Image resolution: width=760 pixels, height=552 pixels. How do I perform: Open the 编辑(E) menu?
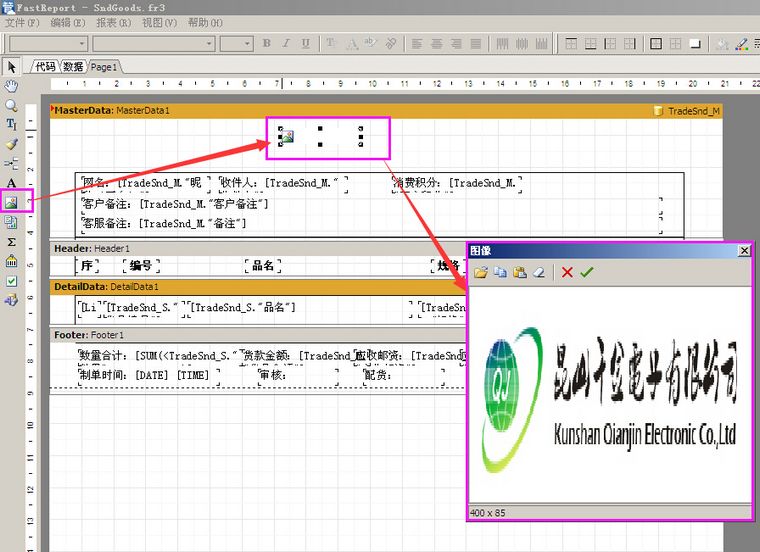tap(68, 23)
